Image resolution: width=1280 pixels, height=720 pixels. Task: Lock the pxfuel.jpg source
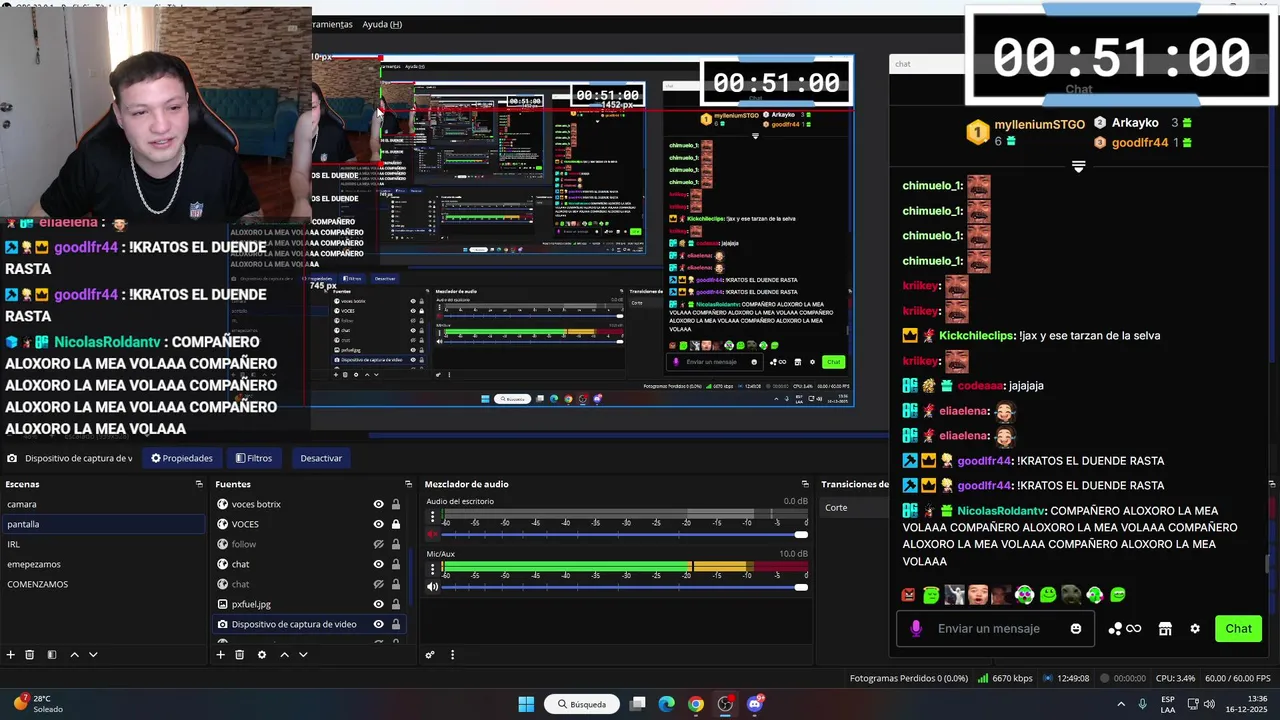pyautogui.click(x=396, y=604)
